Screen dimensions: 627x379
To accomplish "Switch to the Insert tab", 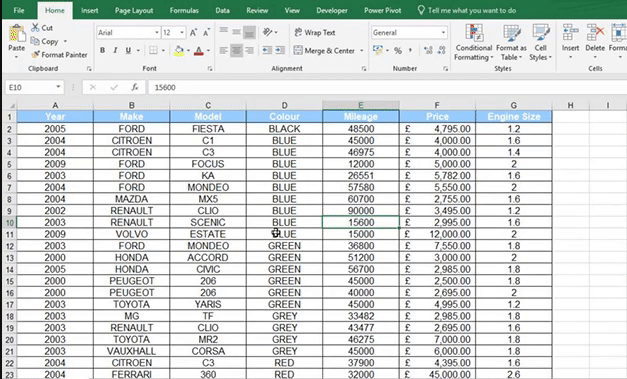I will coord(90,10).
